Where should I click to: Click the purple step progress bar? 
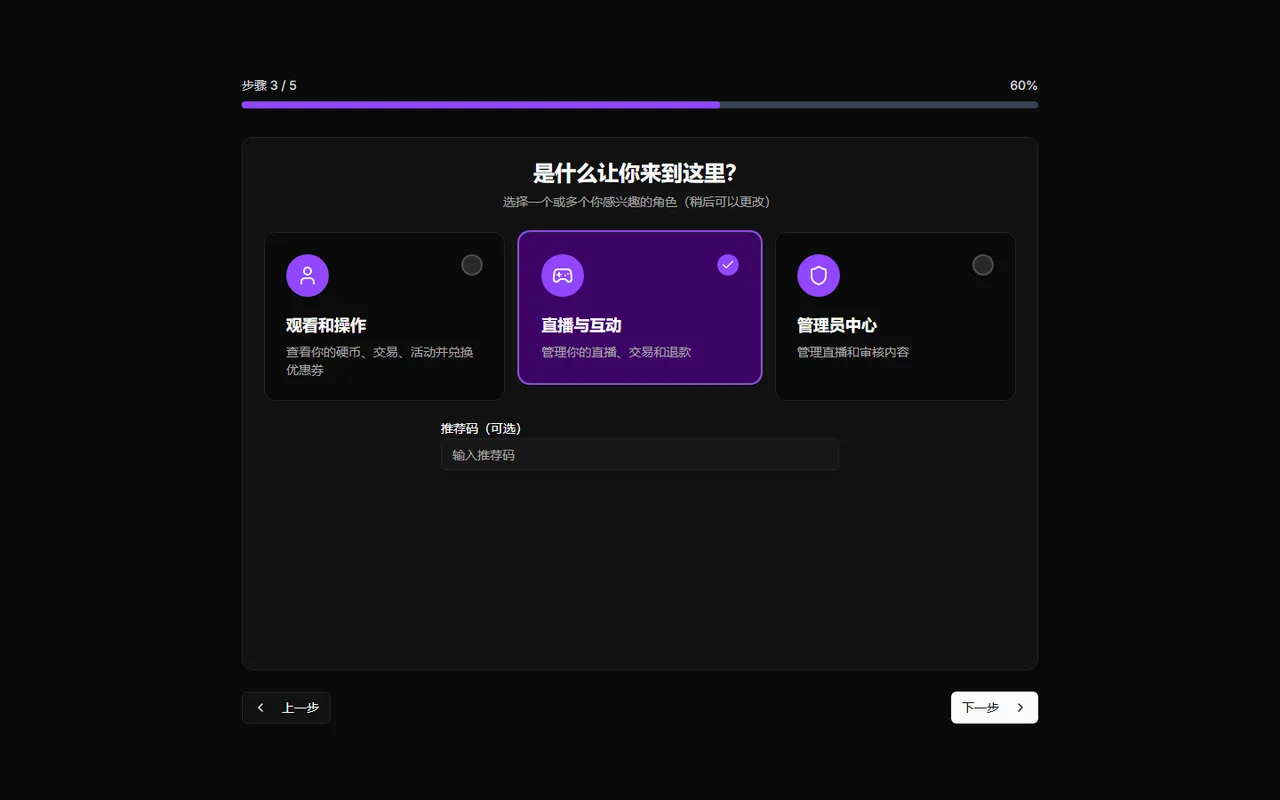(x=640, y=104)
